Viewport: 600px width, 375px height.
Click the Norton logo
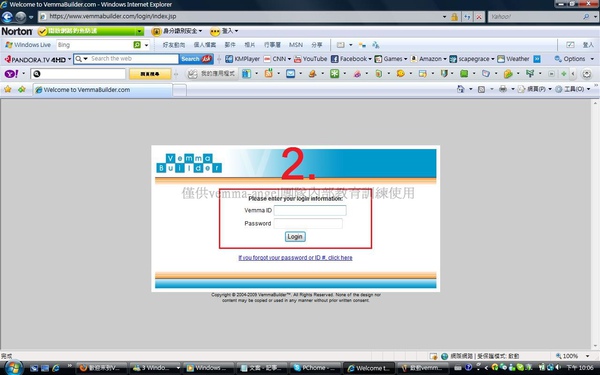17,31
